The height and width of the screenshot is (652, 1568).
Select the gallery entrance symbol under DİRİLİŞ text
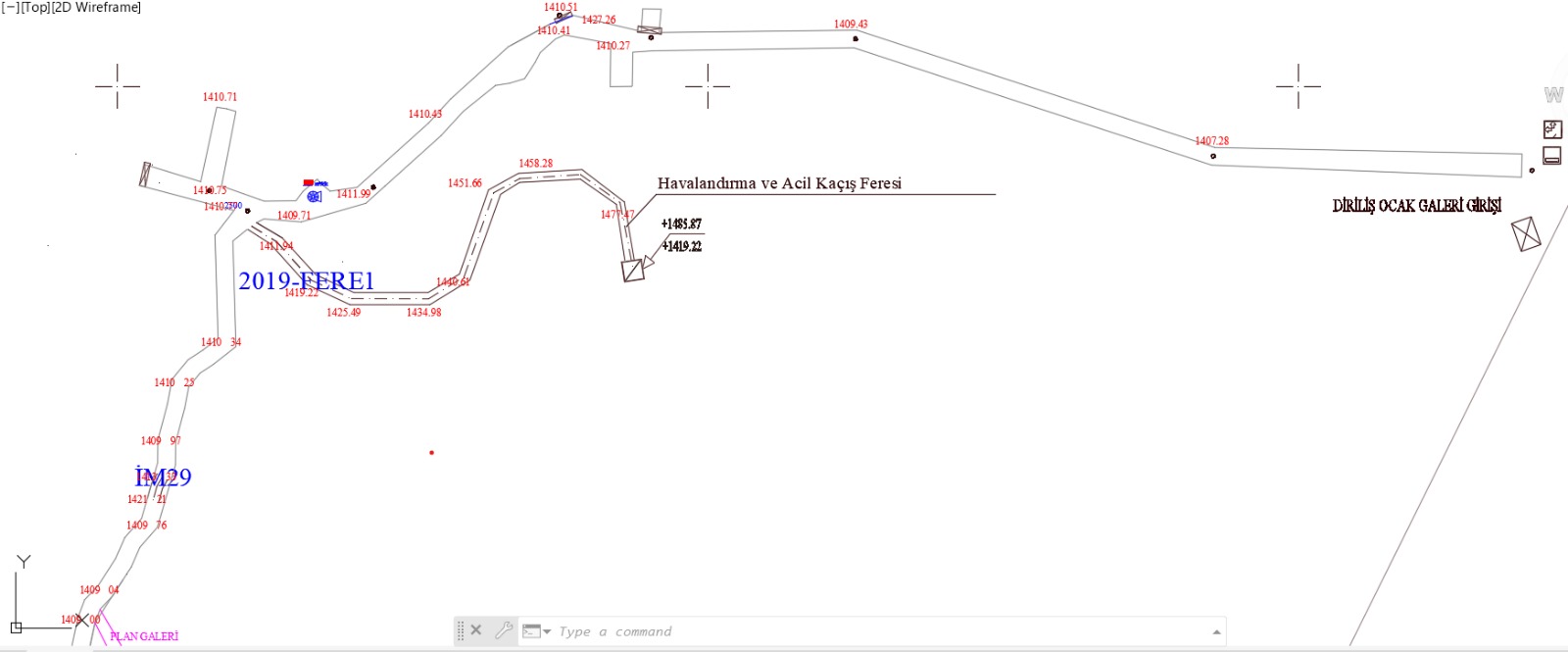coord(1526,234)
